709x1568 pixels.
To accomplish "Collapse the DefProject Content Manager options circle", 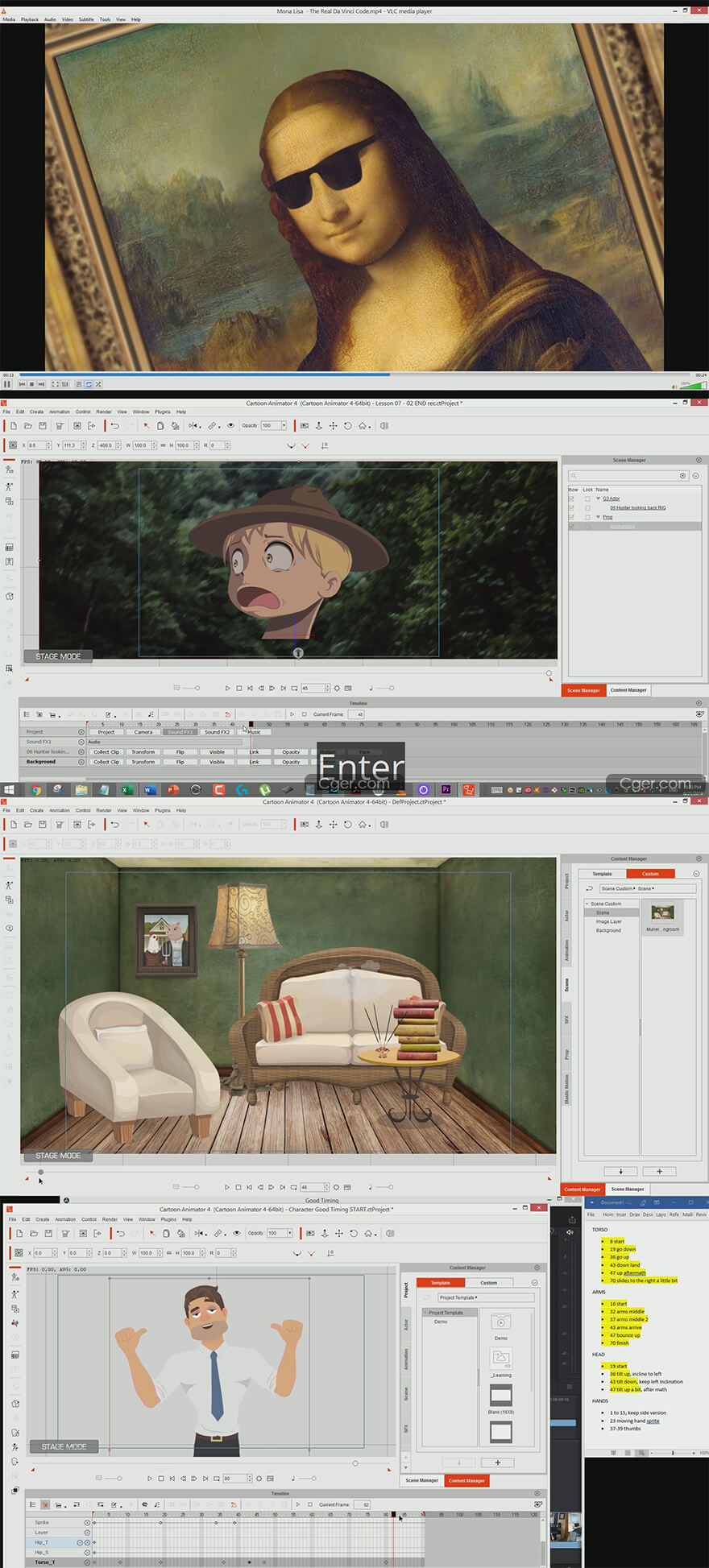I will pos(696,874).
